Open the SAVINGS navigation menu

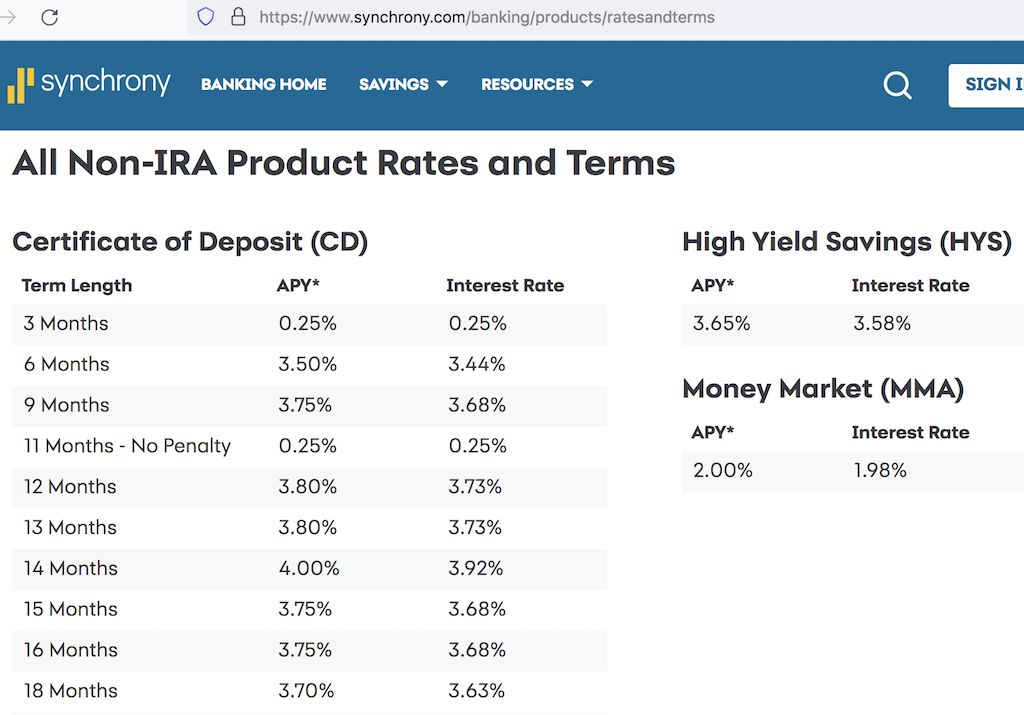(x=394, y=85)
